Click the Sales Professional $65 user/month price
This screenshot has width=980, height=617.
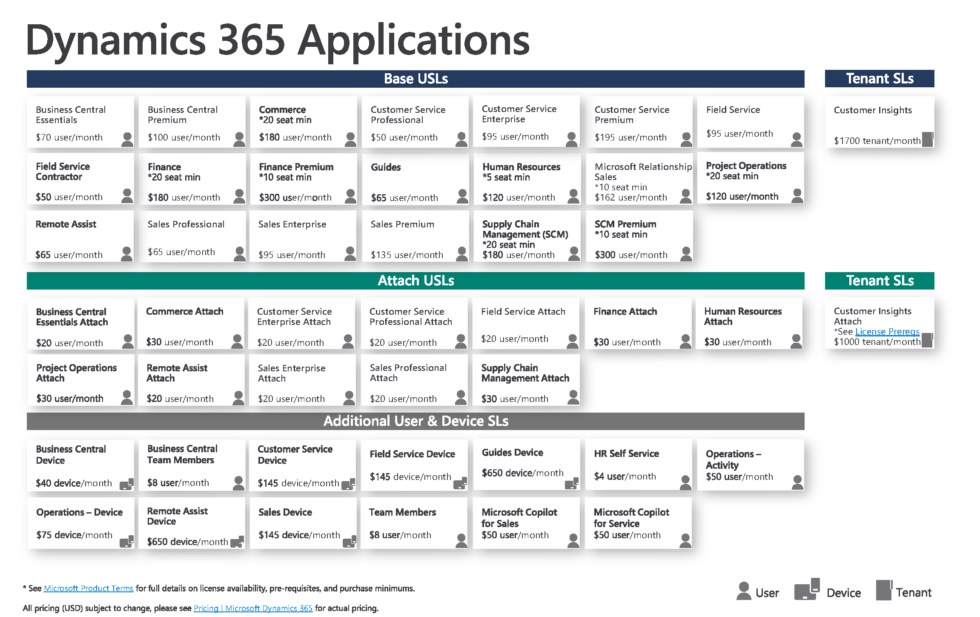click(x=181, y=252)
